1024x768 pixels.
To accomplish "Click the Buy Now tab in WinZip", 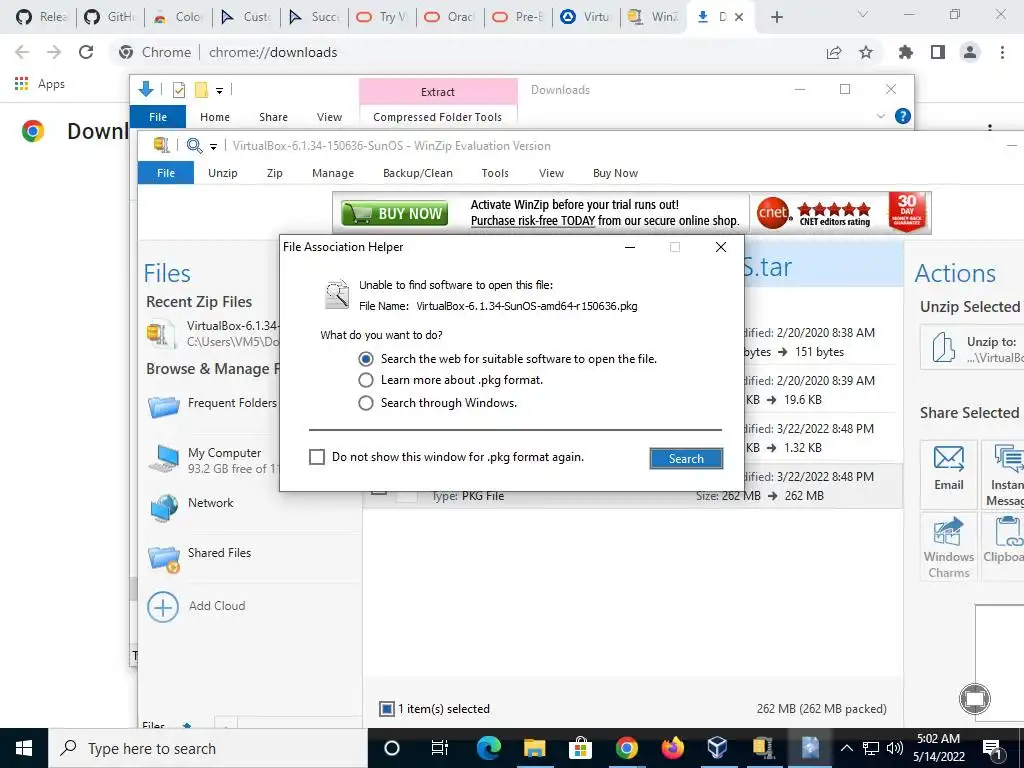I will 615,173.
